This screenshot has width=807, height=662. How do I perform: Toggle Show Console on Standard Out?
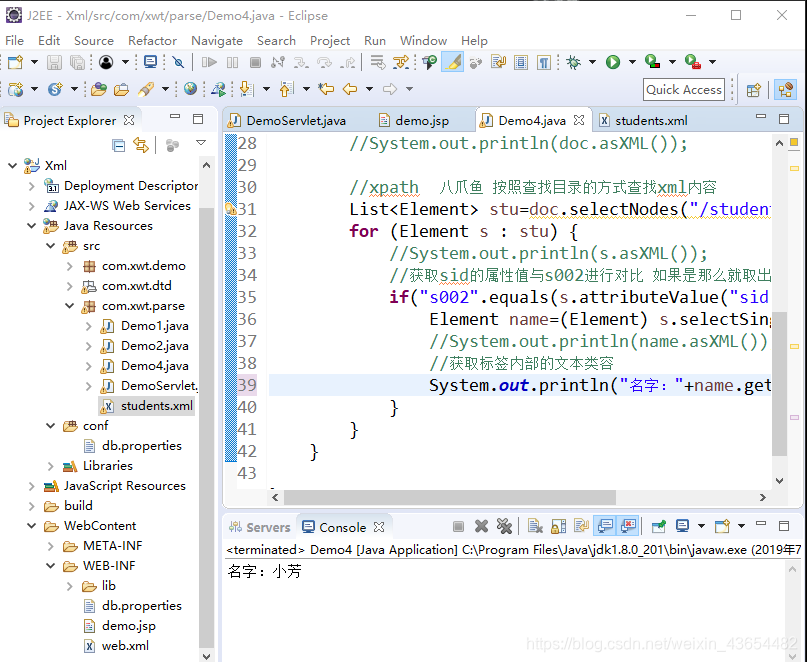click(x=605, y=526)
